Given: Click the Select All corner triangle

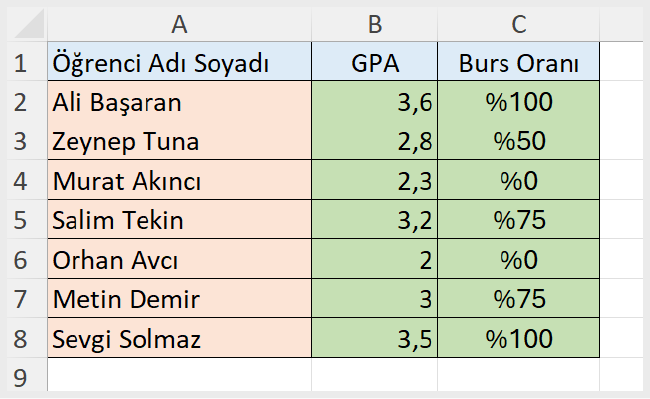Looking at the screenshot, I should tap(27, 24).
